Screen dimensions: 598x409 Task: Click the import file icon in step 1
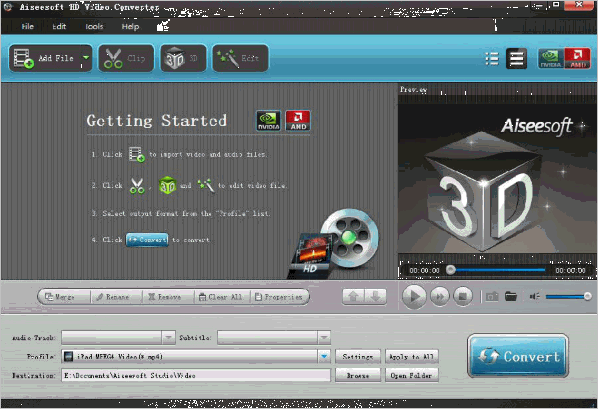pyautogui.click(x=137, y=155)
